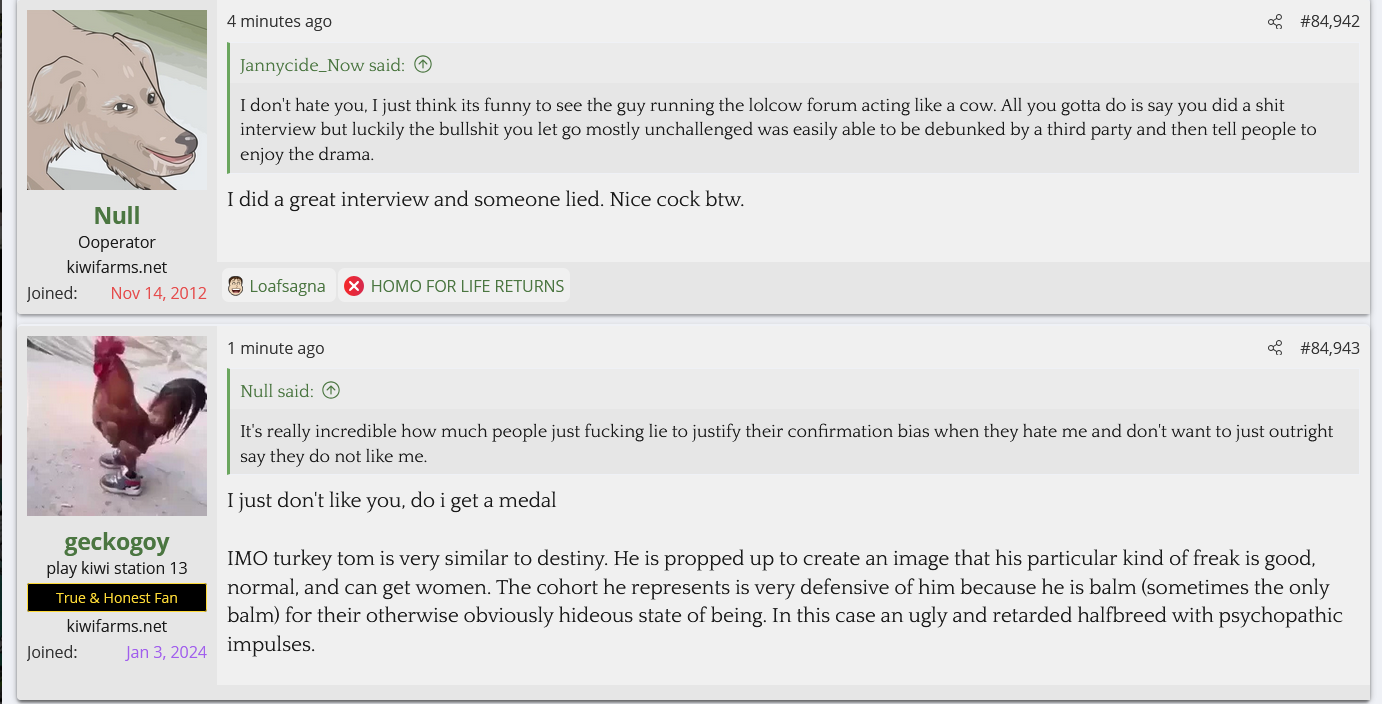Click 'Jannycide_Now said:' quote header

(322, 65)
